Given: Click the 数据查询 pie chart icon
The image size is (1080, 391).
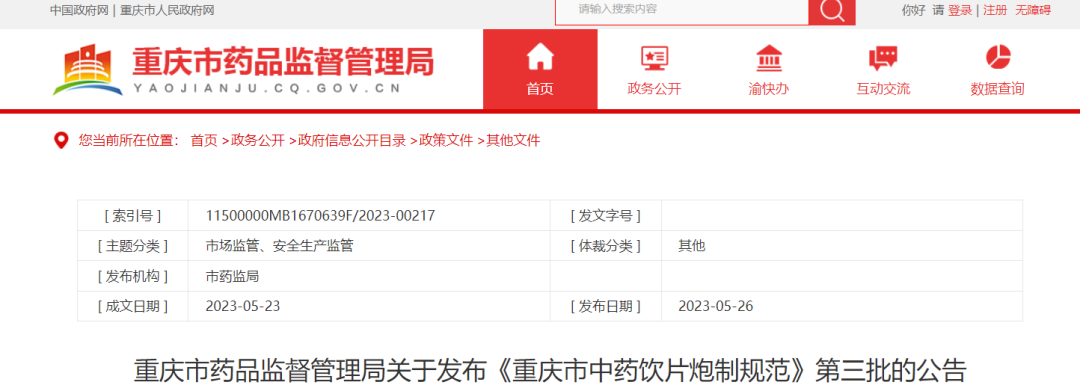Looking at the screenshot, I should coord(997,57).
